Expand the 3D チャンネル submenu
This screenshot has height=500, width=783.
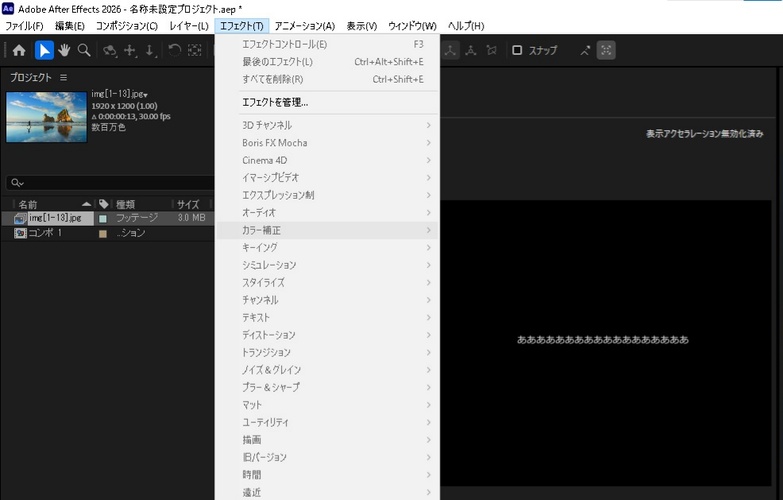tap(327, 125)
